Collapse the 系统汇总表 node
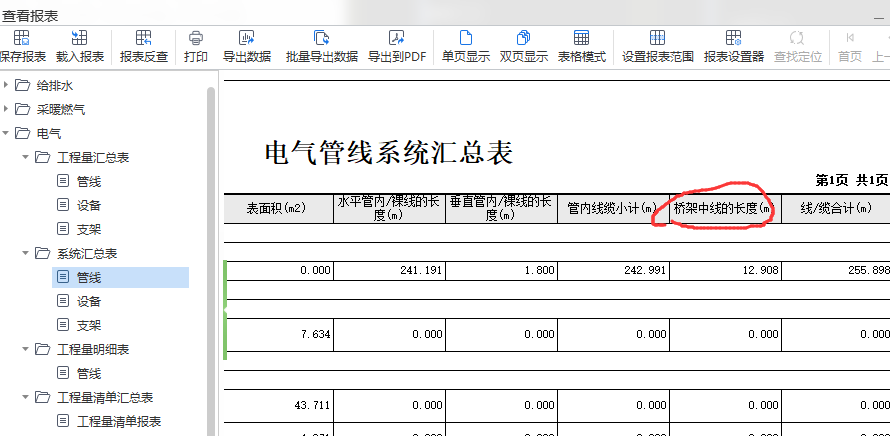Viewport: 890px width, 436px height. 26,253
